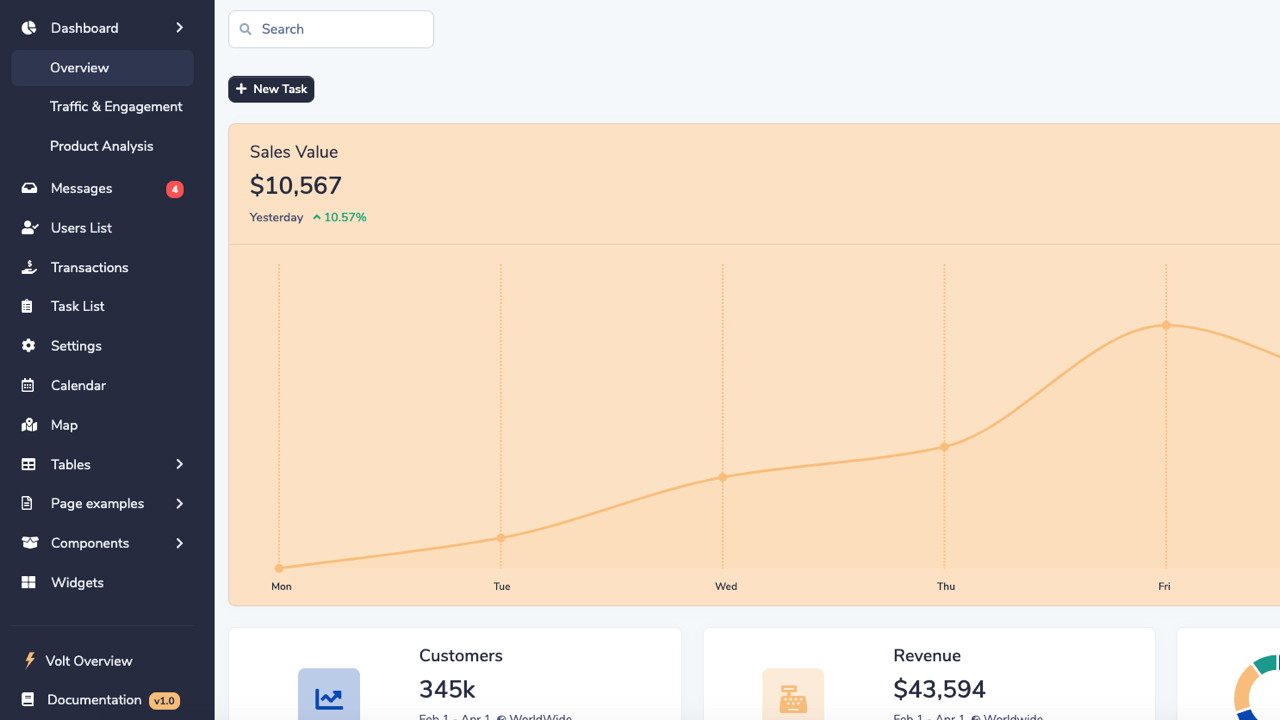1280x720 pixels.
Task: Go to Traffic & Engagement page
Action: point(116,106)
